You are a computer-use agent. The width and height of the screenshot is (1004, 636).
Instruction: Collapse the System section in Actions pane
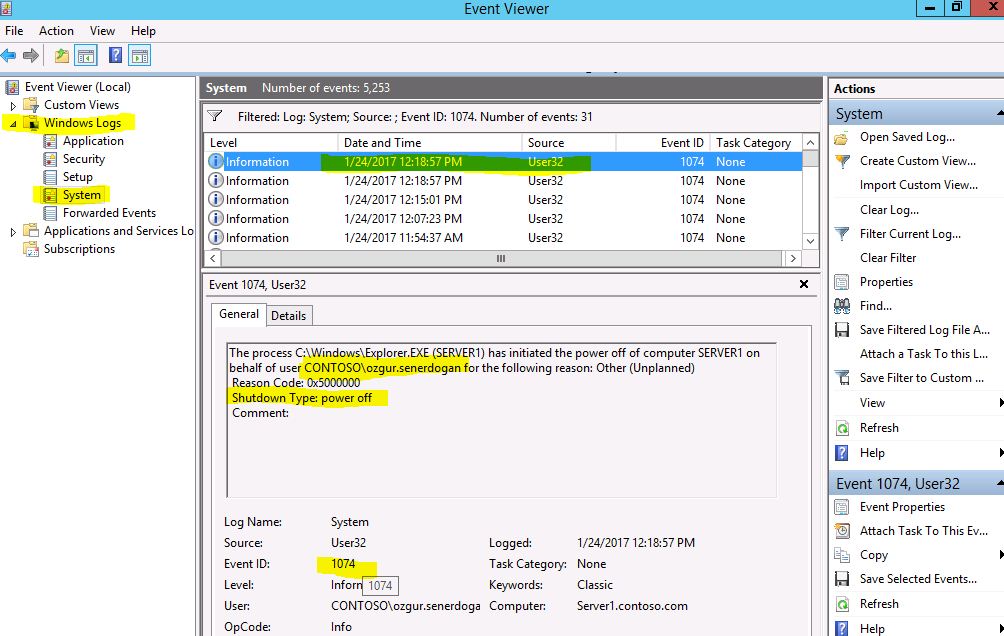tap(1000, 114)
